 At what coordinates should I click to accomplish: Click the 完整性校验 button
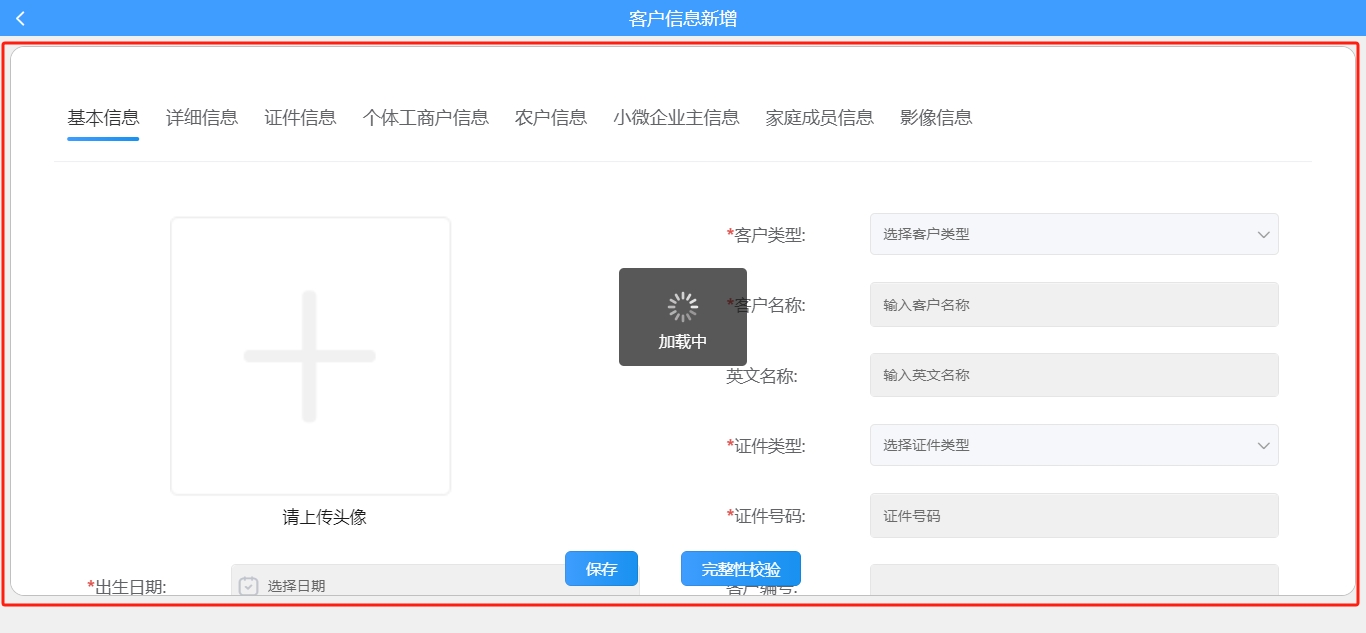point(740,568)
